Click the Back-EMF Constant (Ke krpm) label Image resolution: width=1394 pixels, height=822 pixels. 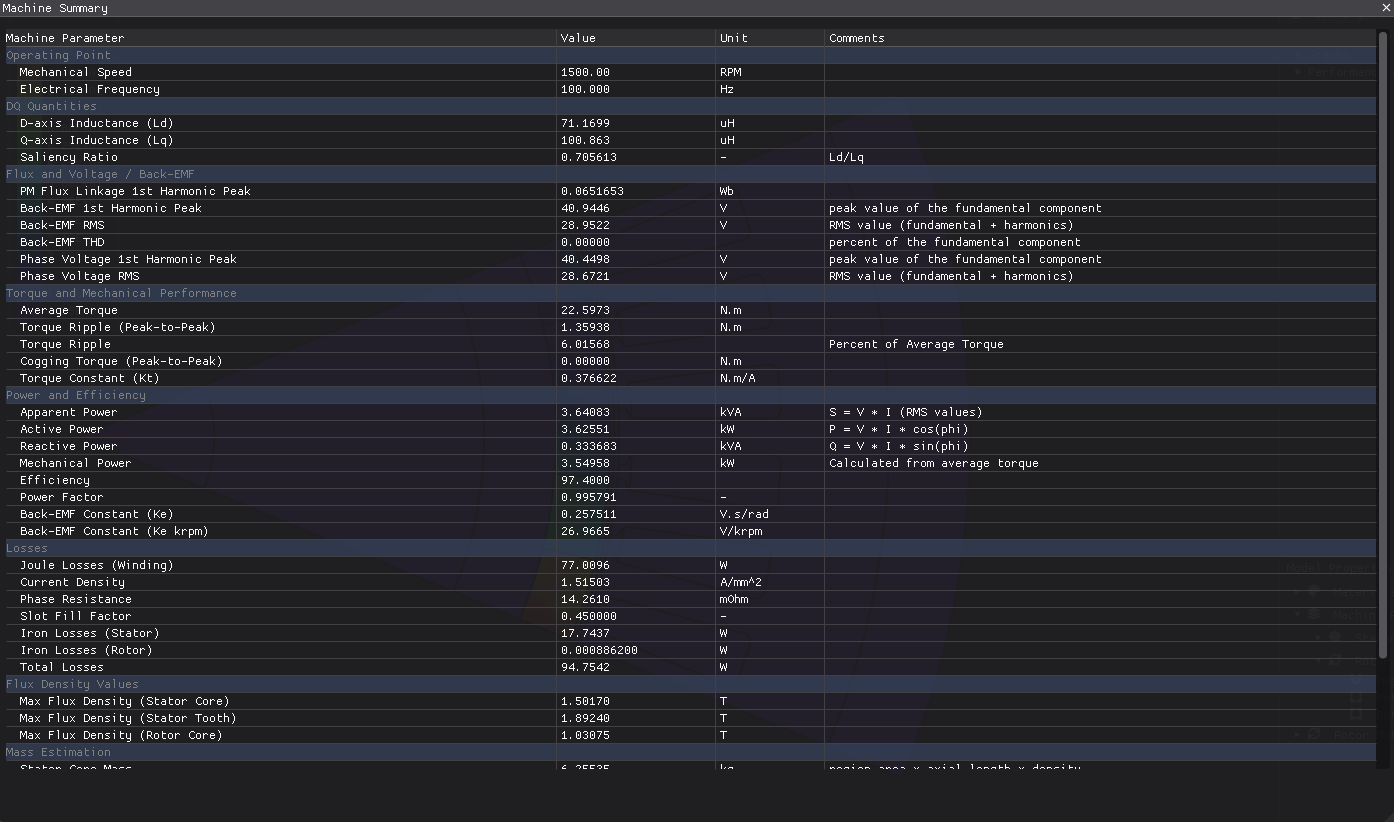[x=114, y=531]
